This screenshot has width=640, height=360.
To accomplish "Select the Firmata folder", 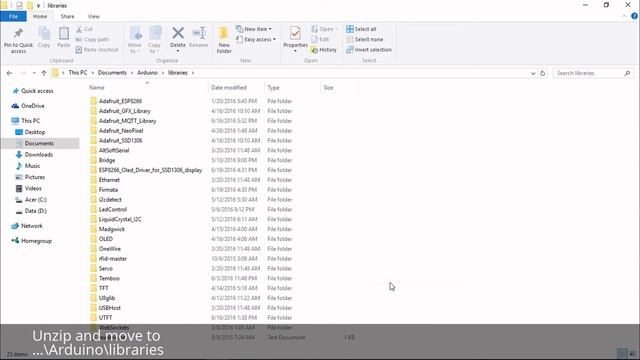I will coord(108,190).
